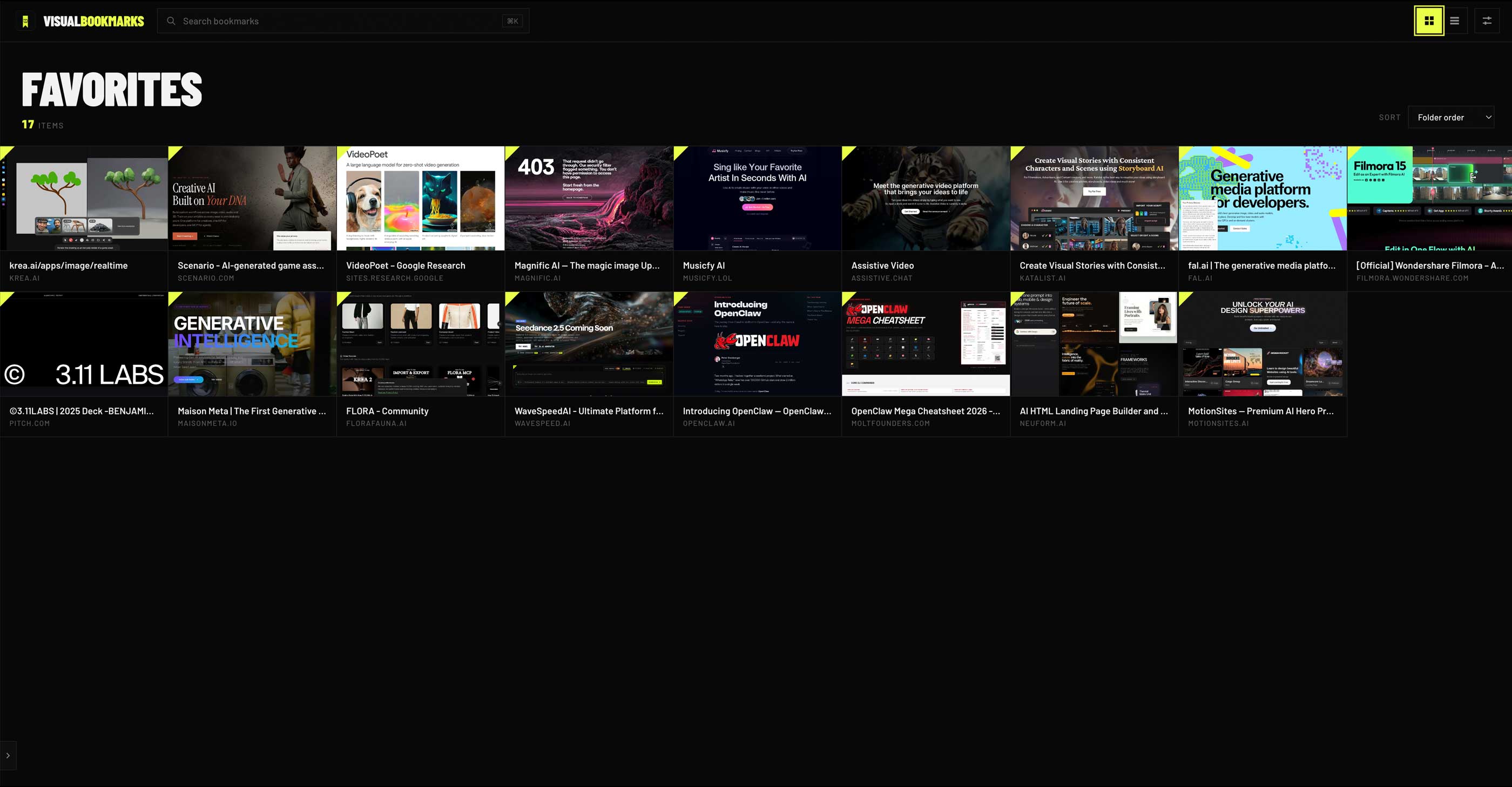This screenshot has height=787, width=1512.
Task: Click title "krea.ai/apps/image/realtime"
Action: 69,265
